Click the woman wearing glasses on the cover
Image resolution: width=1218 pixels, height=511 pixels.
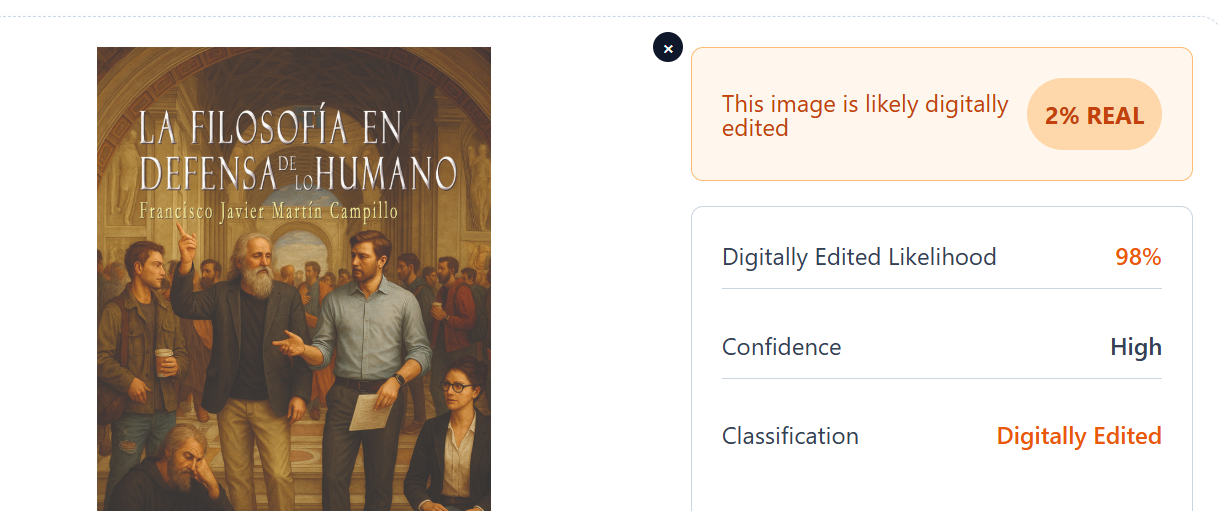(x=455, y=385)
